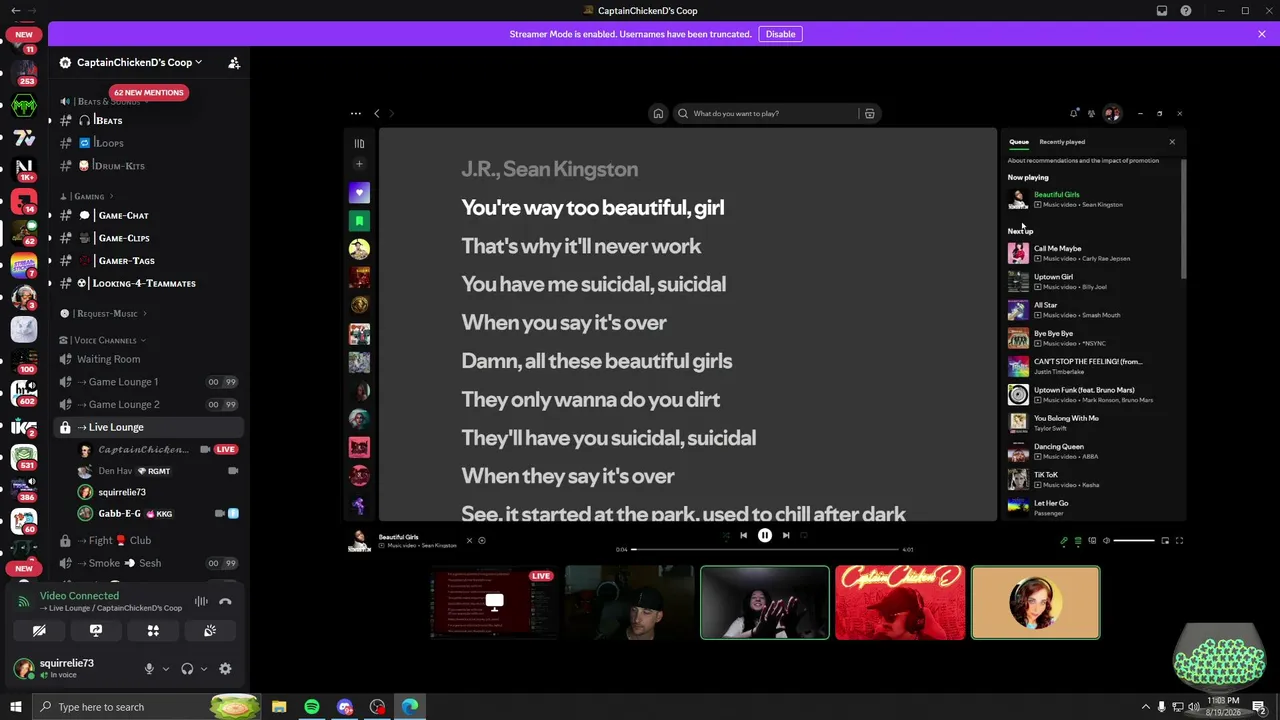The image size is (1280, 720).
Task: Mute the Discord microphone
Action: (149, 669)
